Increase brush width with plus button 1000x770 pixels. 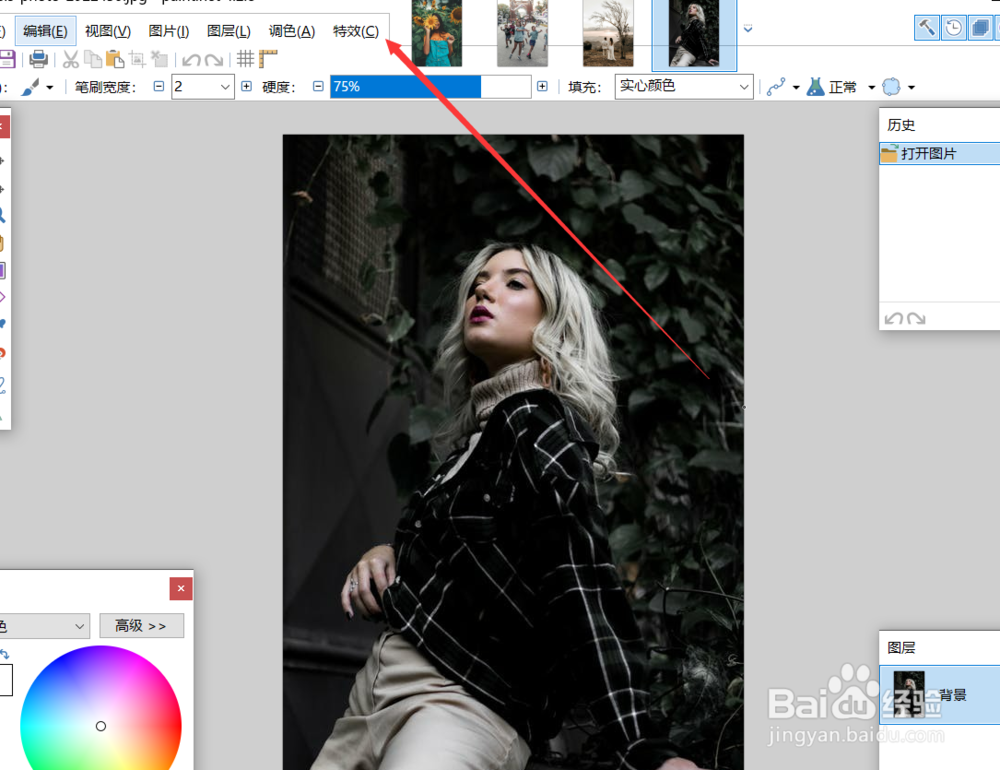pos(246,86)
